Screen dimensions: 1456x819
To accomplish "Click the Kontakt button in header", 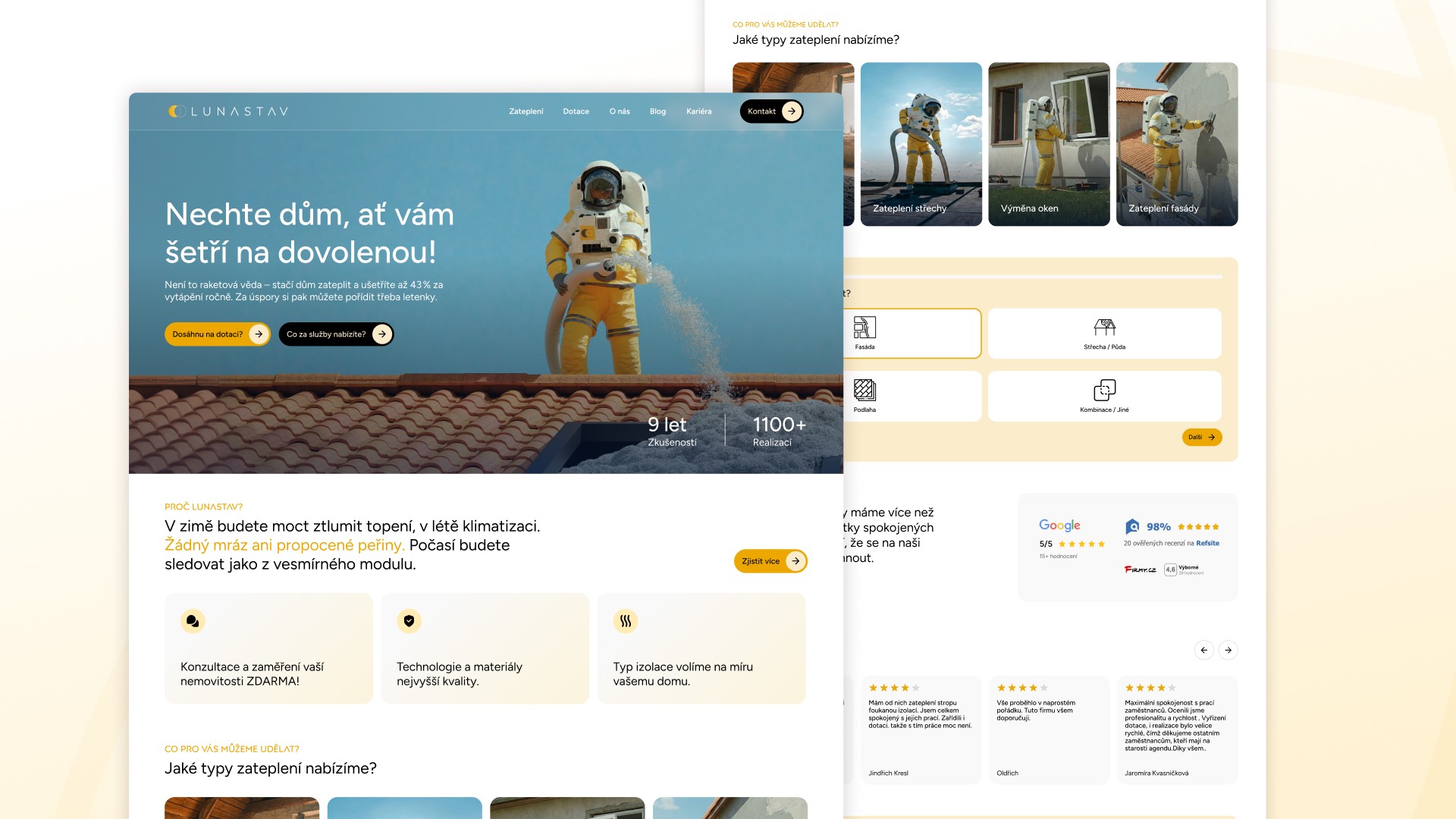I will (x=771, y=111).
